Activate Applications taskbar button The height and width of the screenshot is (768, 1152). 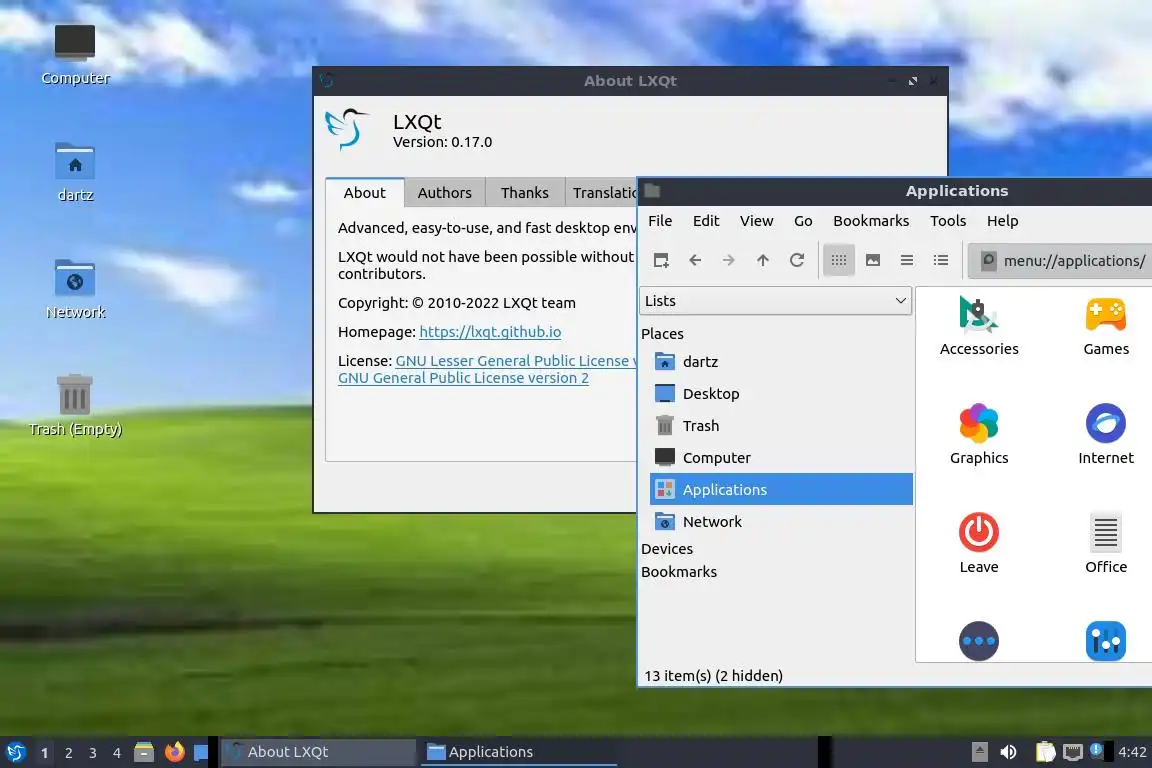518,752
